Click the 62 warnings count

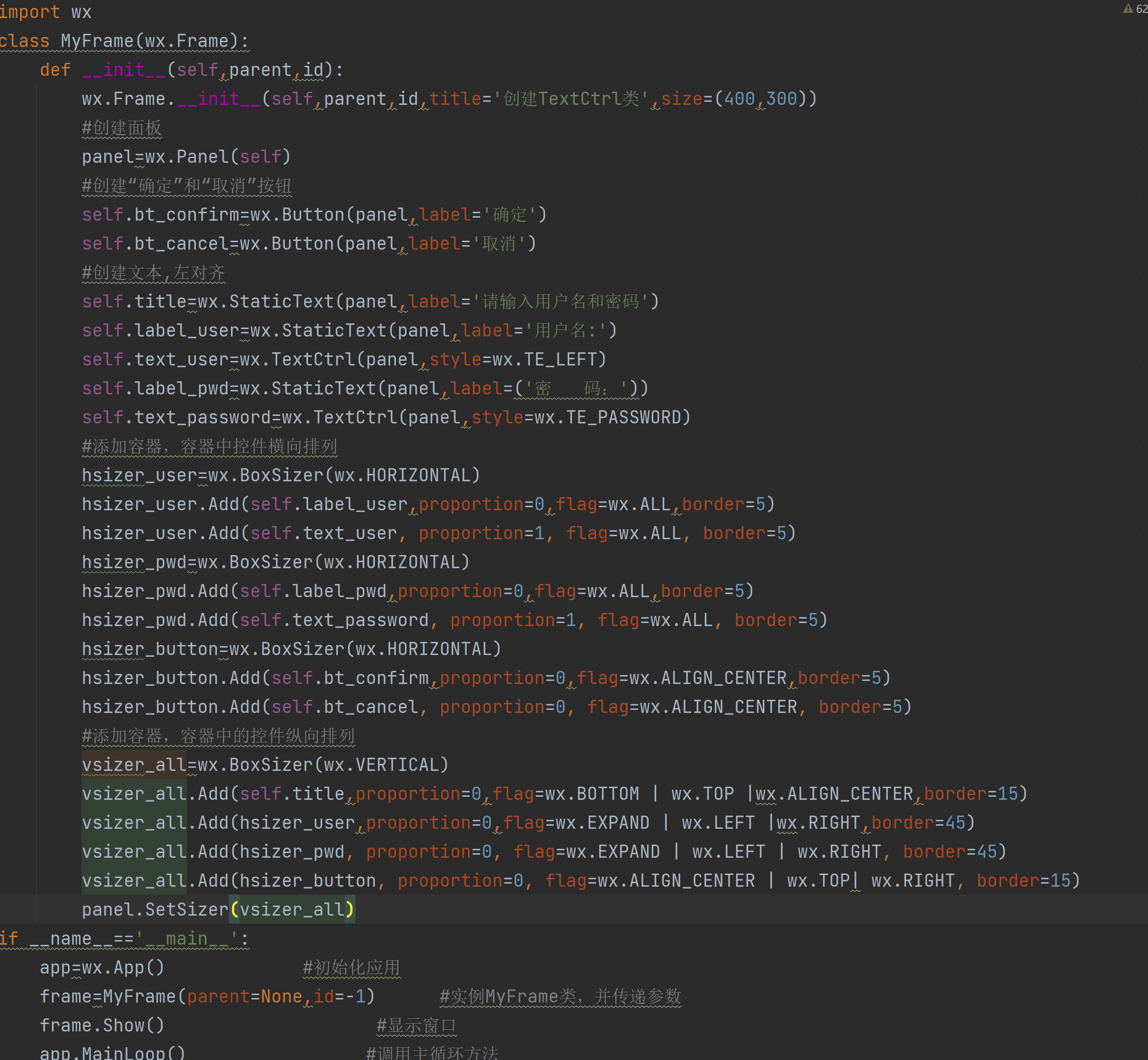coord(1142,9)
